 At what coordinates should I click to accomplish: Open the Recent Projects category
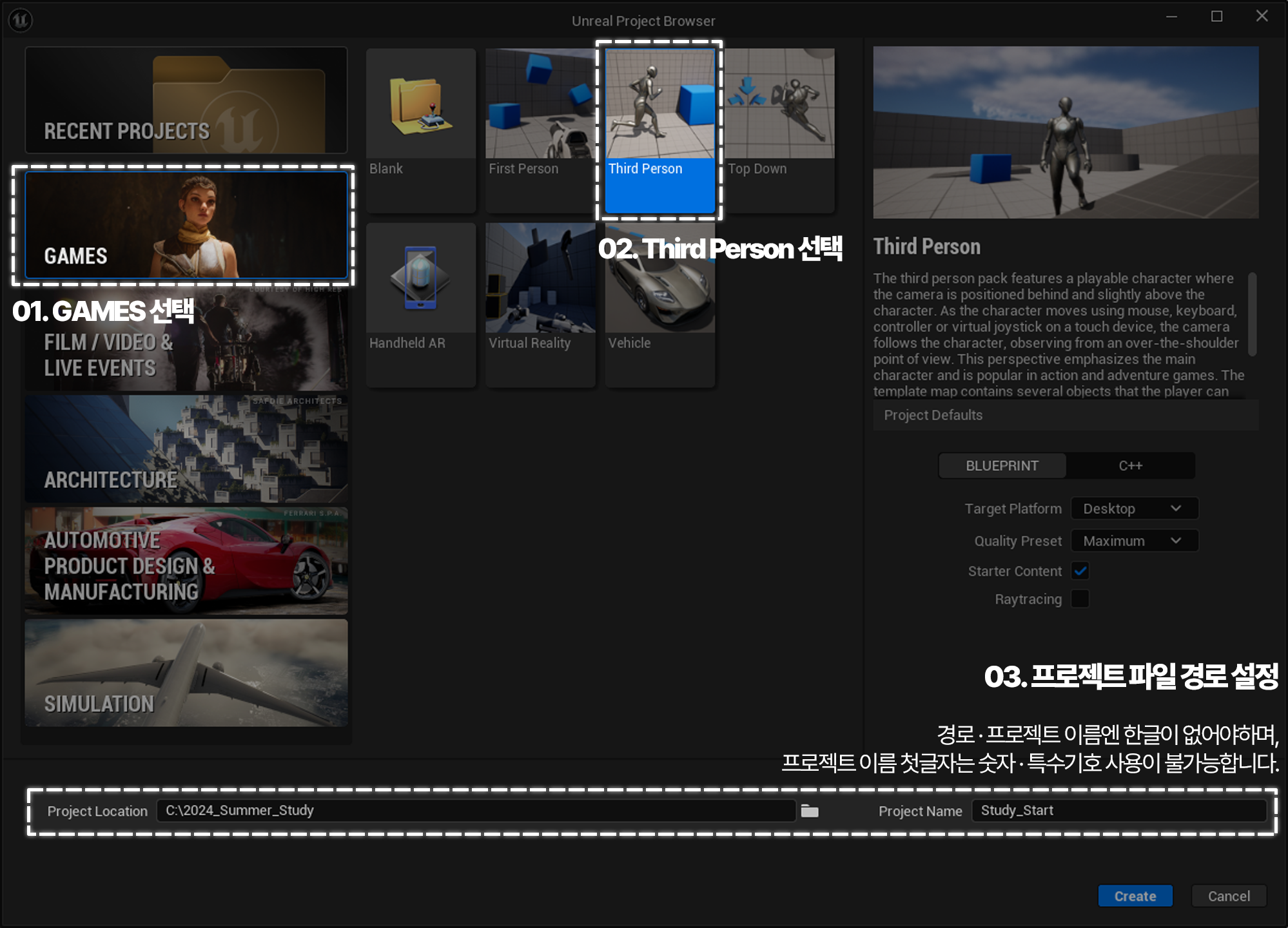click(x=186, y=100)
